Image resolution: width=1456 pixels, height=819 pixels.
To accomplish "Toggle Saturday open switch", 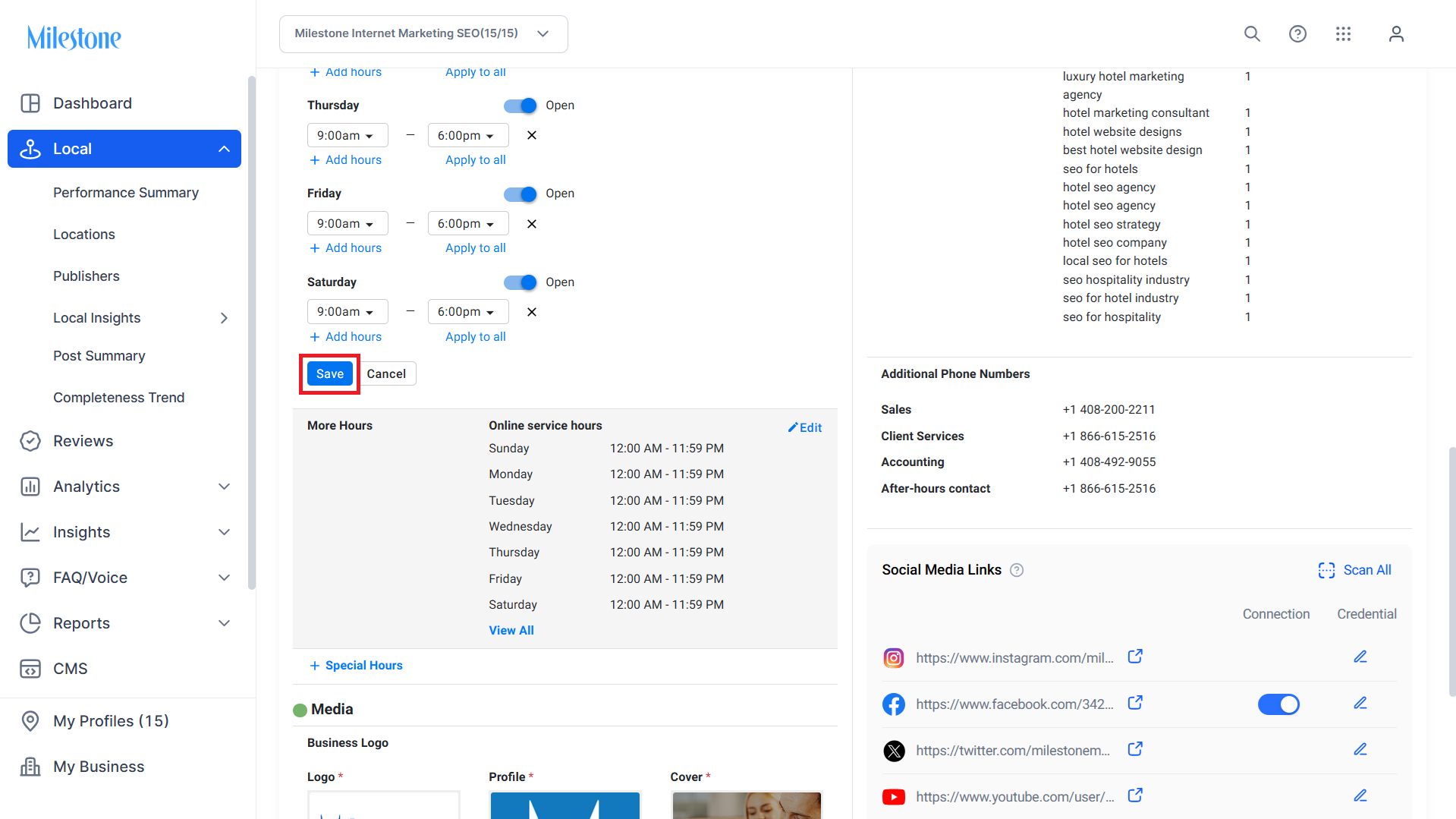I will coord(520,282).
